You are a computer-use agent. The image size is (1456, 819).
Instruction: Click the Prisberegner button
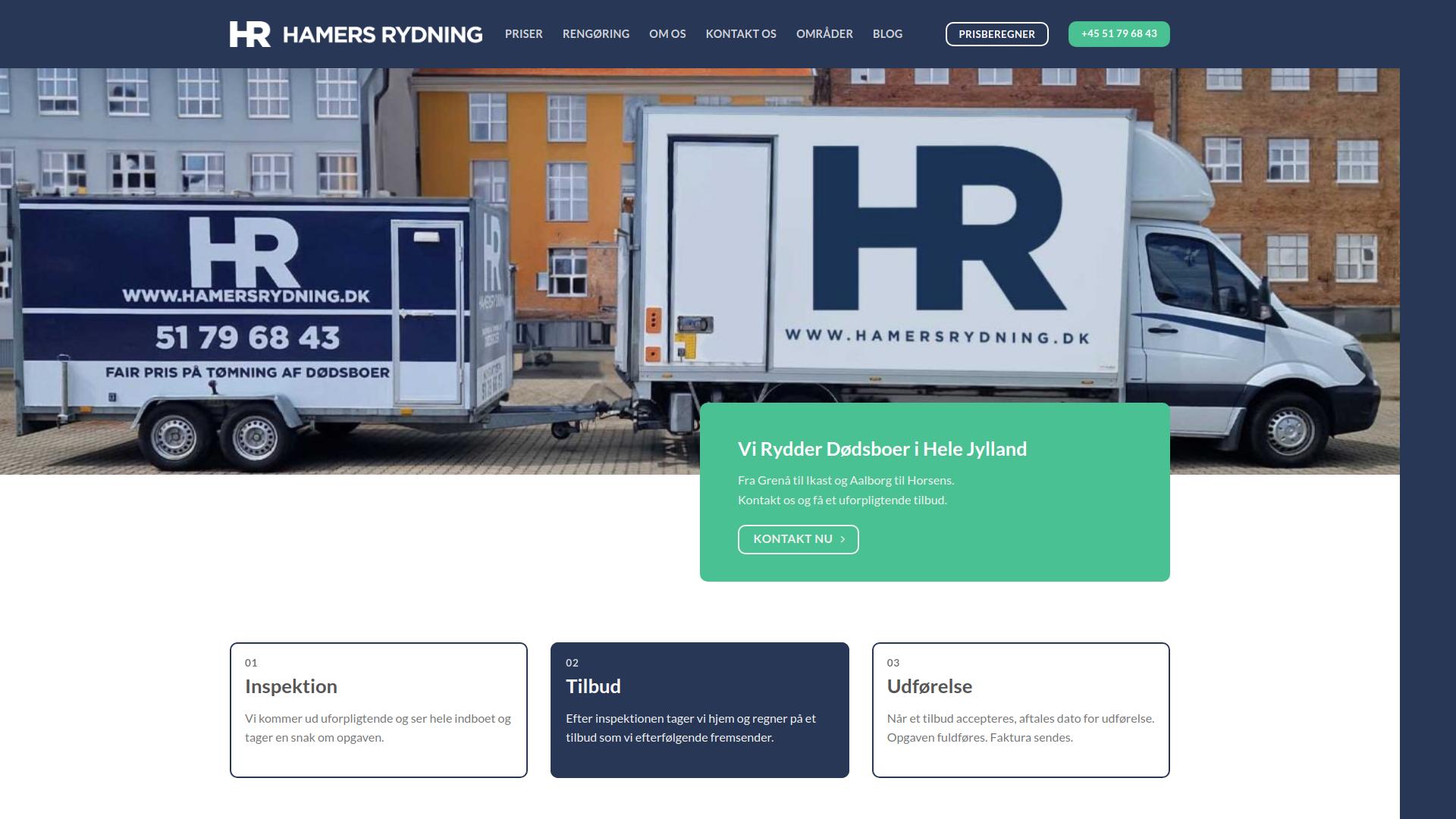[x=996, y=34]
